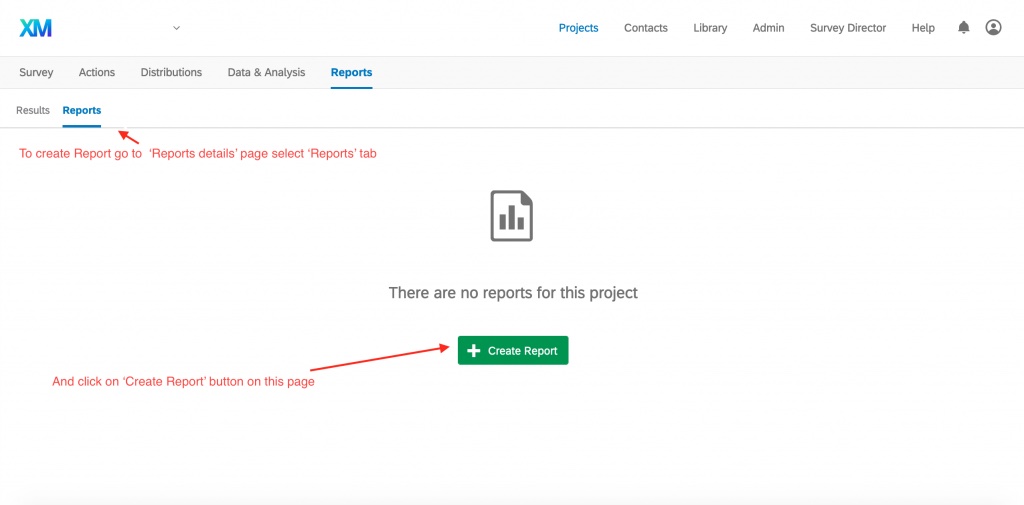Open the notifications bell icon
Screen dimensions: 1024x505
963,27
